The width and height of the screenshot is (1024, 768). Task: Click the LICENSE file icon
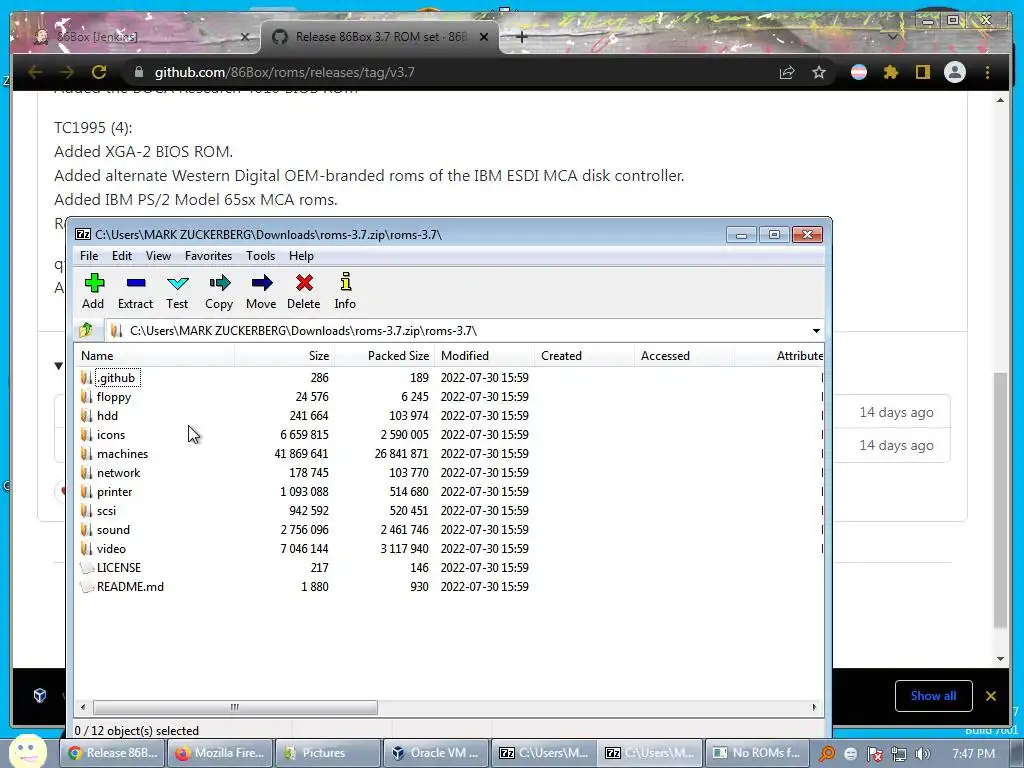coord(86,568)
